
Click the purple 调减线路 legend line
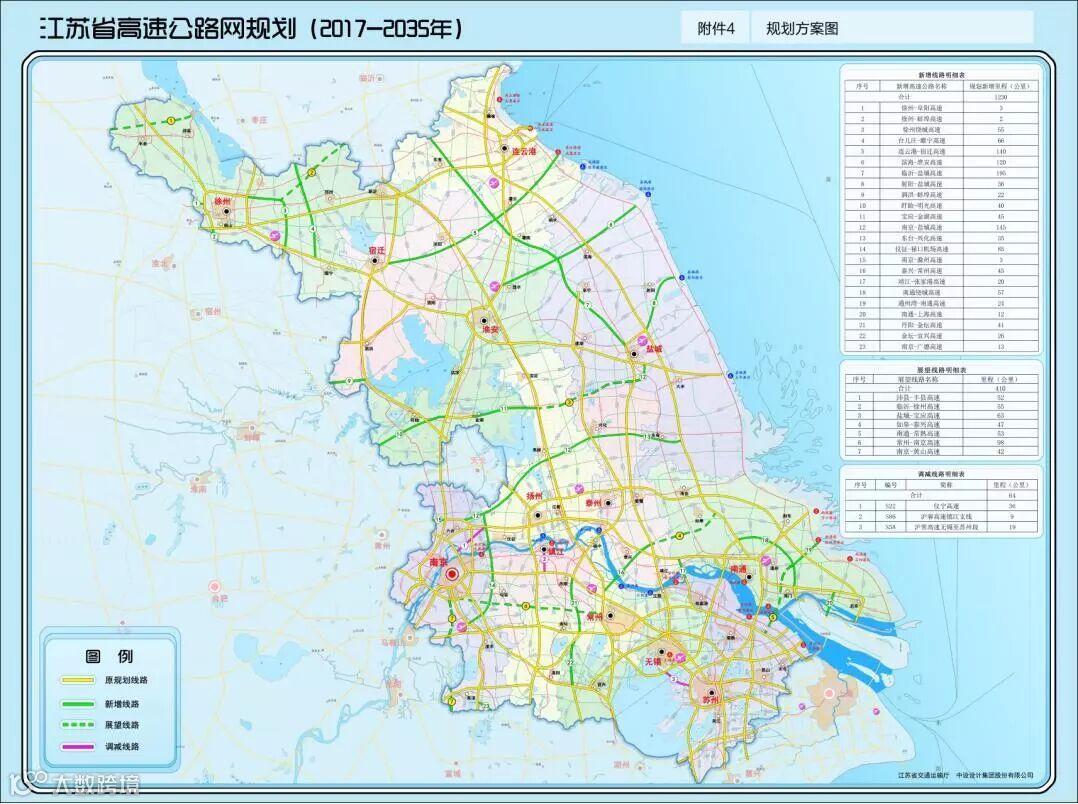pyautogui.click(x=77, y=747)
